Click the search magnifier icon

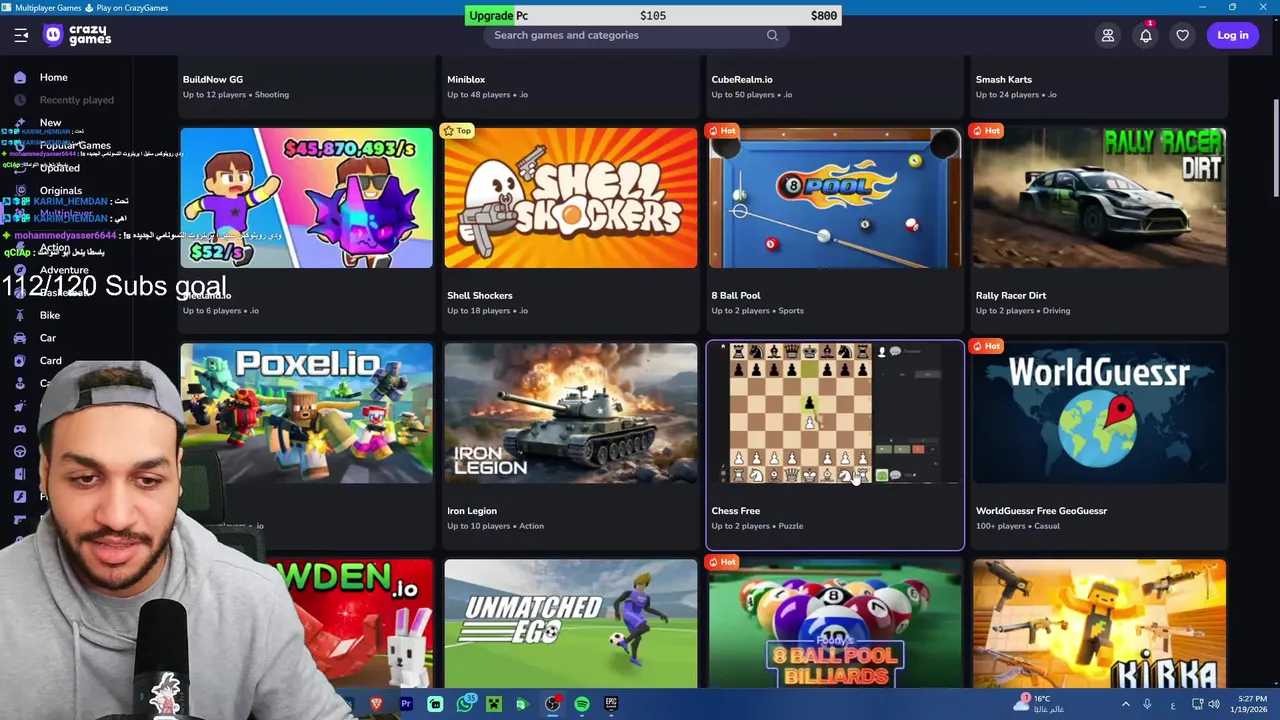pyautogui.click(x=772, y=35)
